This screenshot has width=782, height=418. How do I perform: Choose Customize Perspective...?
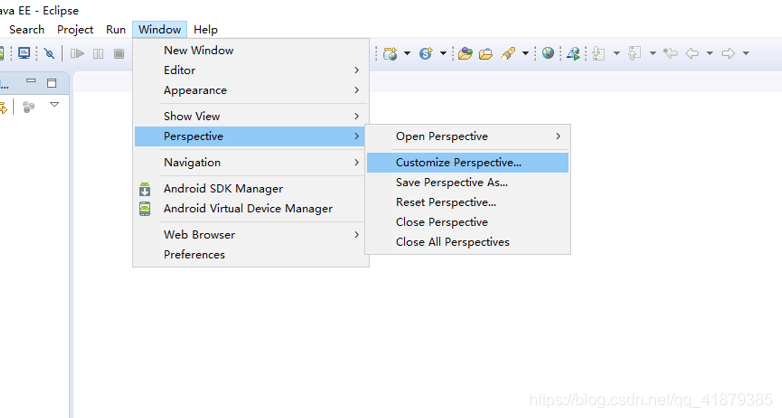[468, 163]
